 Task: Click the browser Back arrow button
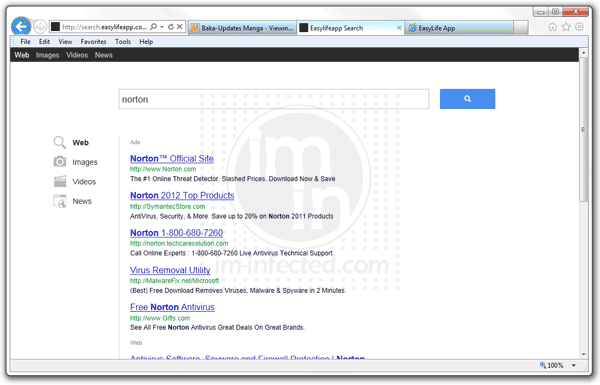tap(21, 26)
